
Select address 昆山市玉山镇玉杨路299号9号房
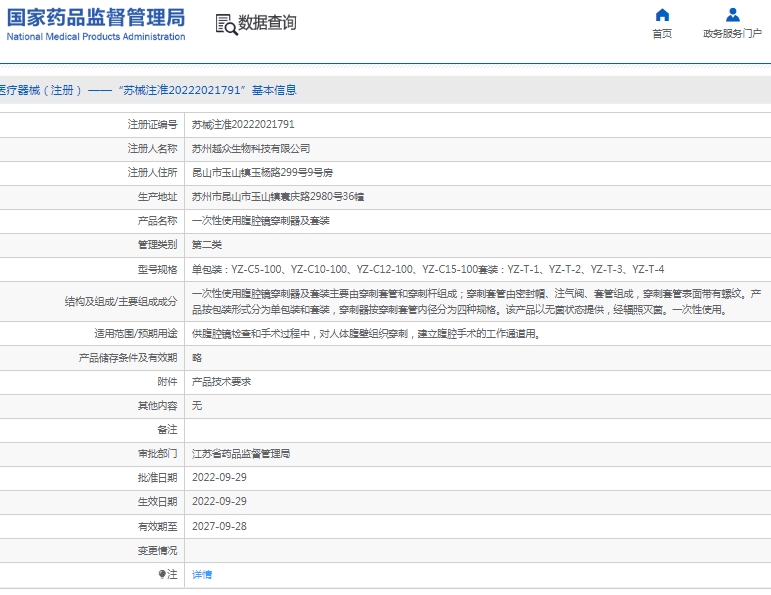pyautogui.click(x=262, y=173)
